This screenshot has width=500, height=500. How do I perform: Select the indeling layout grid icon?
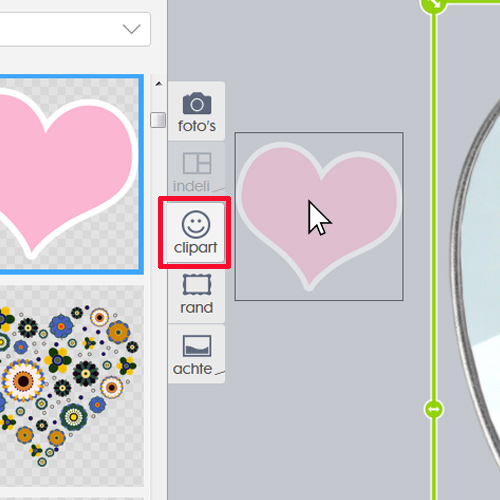(197, 163)
